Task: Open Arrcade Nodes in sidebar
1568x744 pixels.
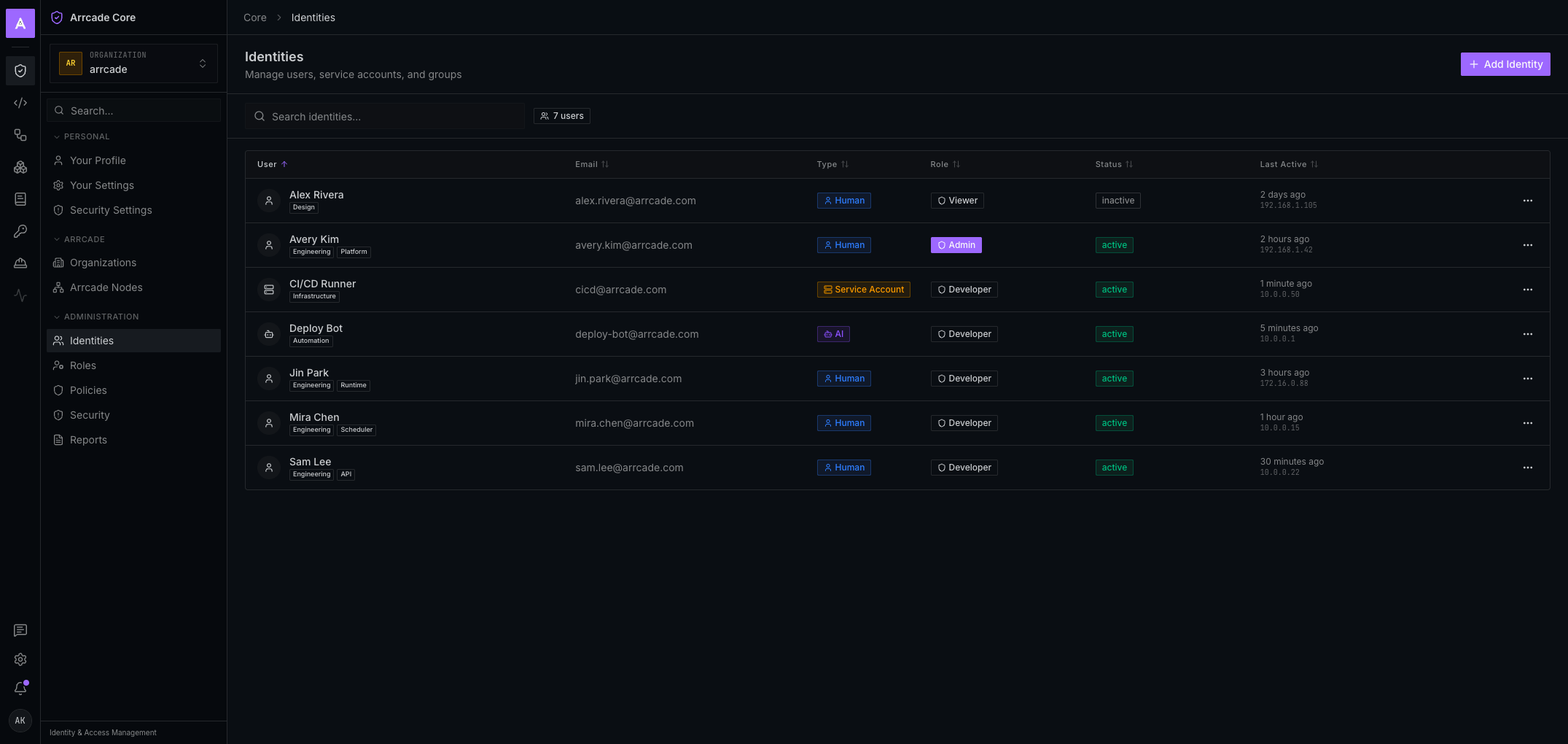Action: tap(133, 287)
